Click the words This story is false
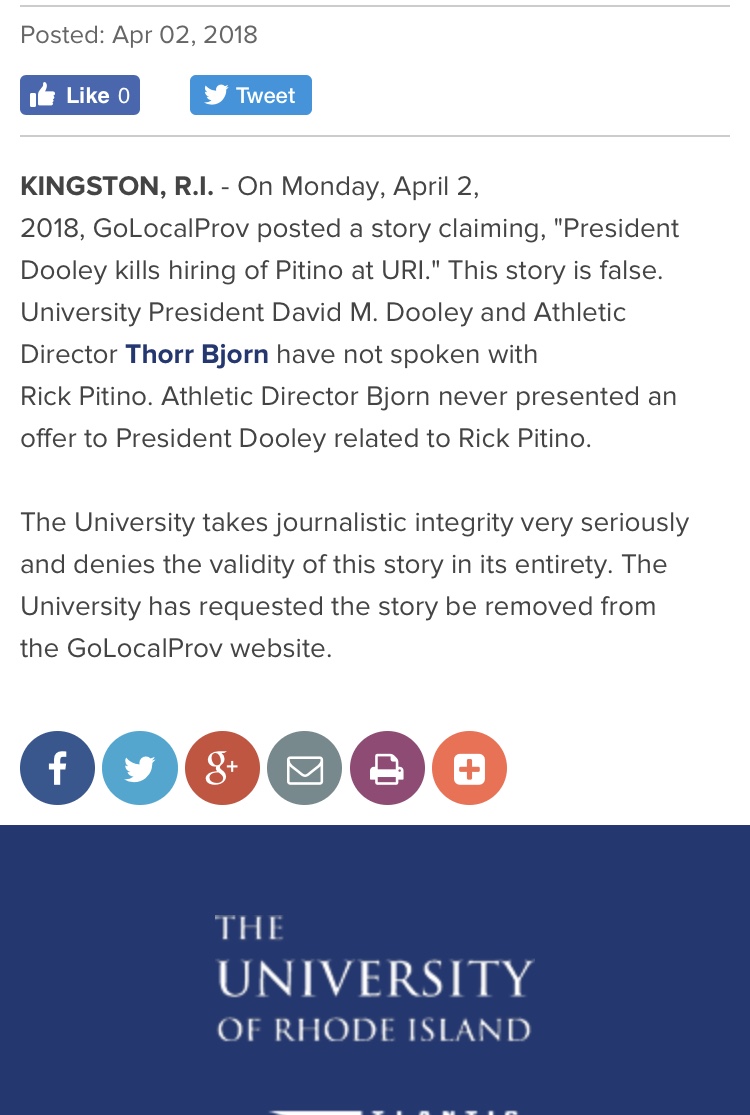The height and width of the screenshot is (1115, 750). [x=555, y=270]
